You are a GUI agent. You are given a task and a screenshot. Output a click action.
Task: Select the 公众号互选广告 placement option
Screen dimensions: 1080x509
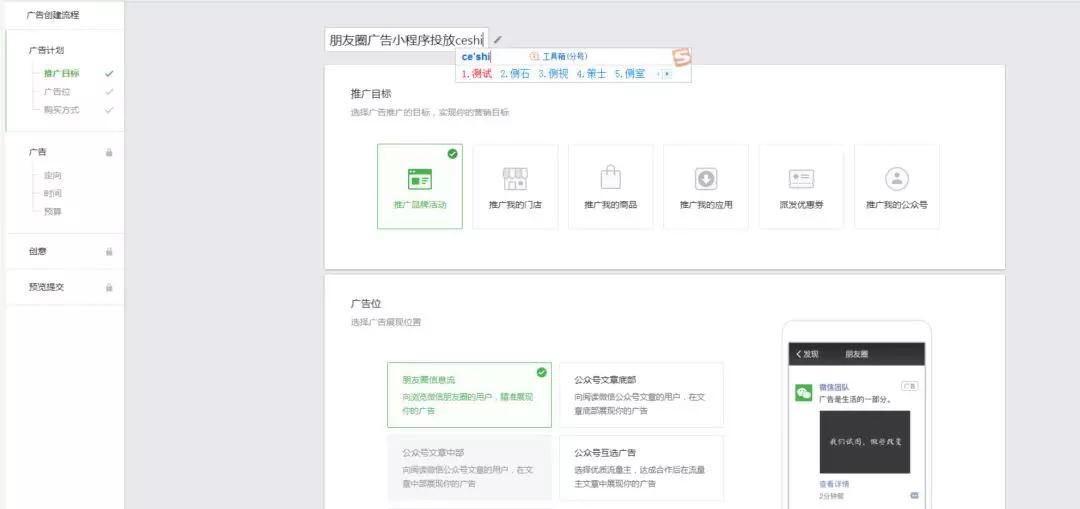(x=640, y=468)
